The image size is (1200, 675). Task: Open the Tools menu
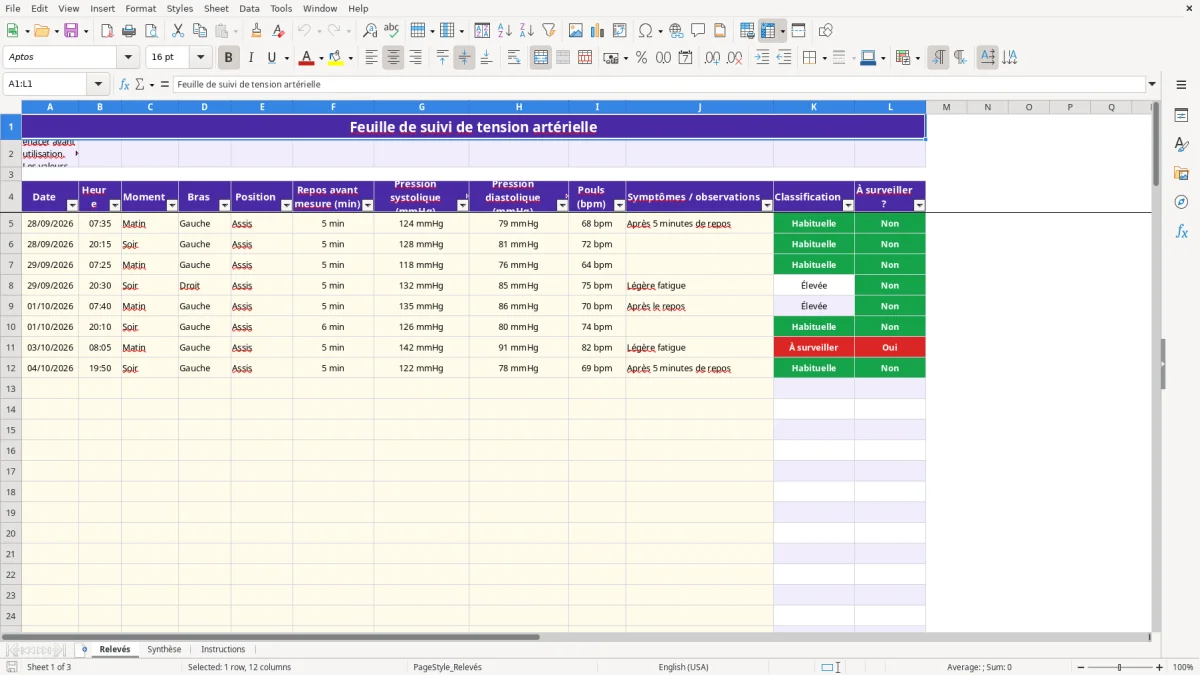point(281,8)
